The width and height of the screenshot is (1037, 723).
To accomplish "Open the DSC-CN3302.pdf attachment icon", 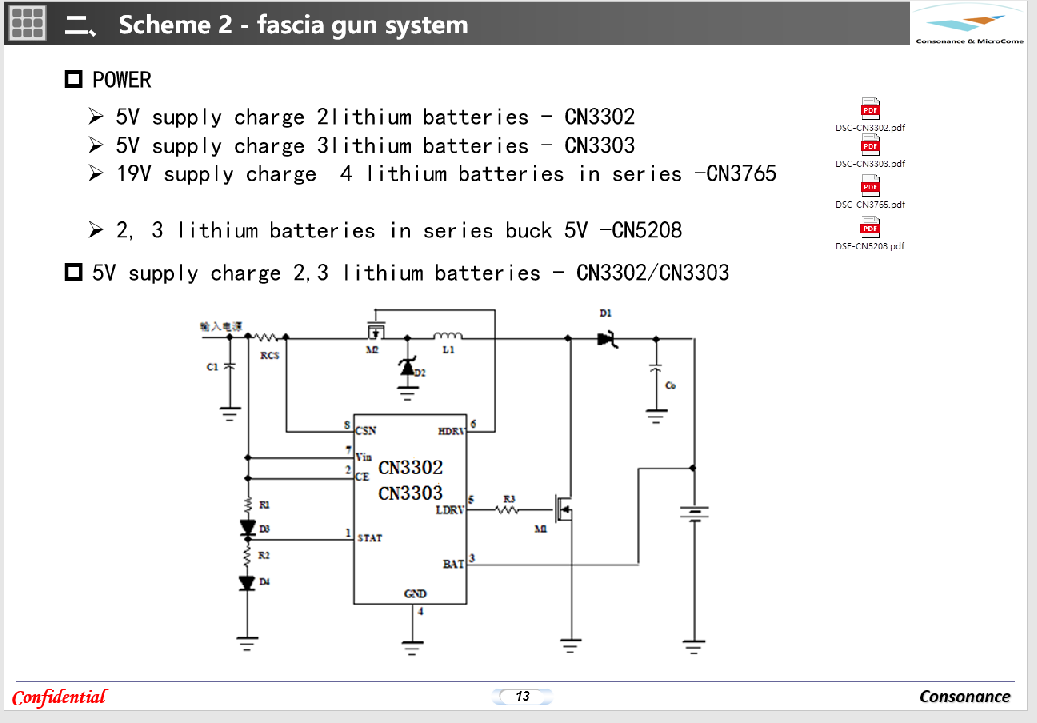I will (x=870, y=108).
